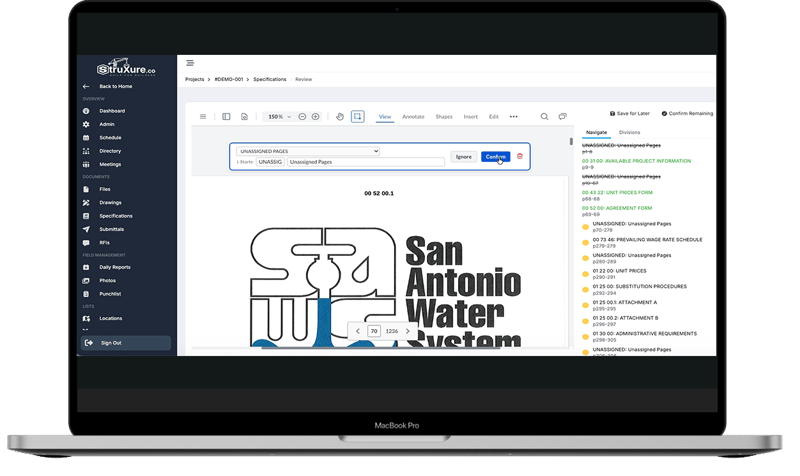Open the document search magnifier
This screenshot has height=476, width=800.
click(x=544, y=117)
